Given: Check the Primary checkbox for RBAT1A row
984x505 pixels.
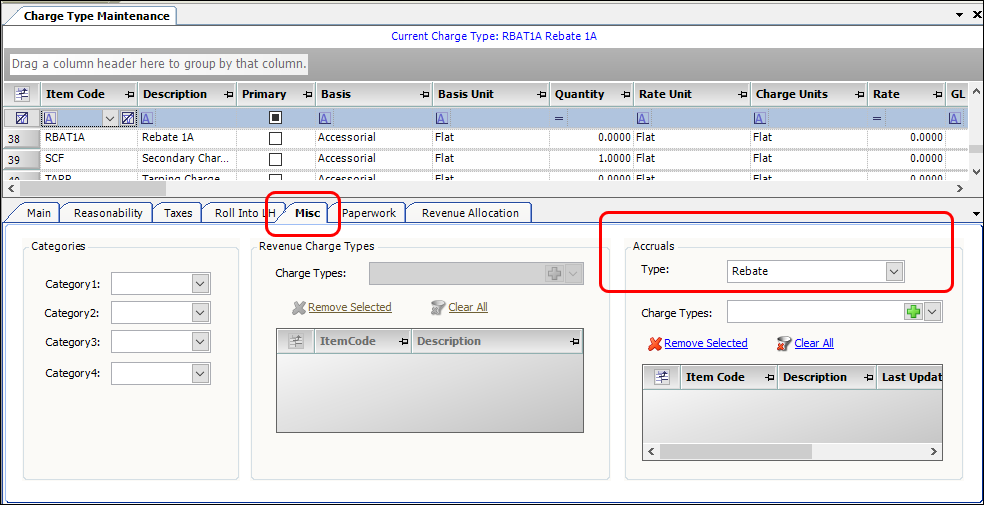Looking at the screenshot, I should coord(275,138).
